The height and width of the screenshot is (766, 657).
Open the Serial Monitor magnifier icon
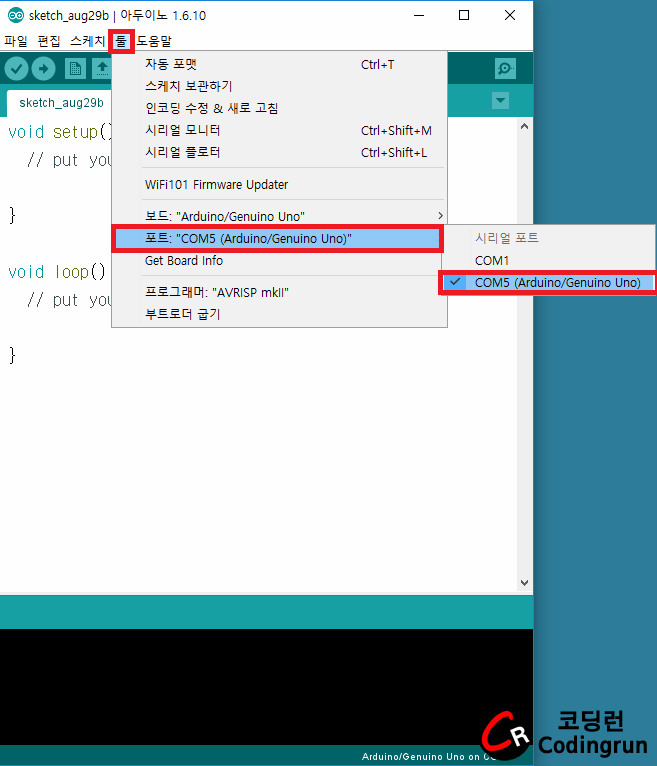tap(505, 68)
